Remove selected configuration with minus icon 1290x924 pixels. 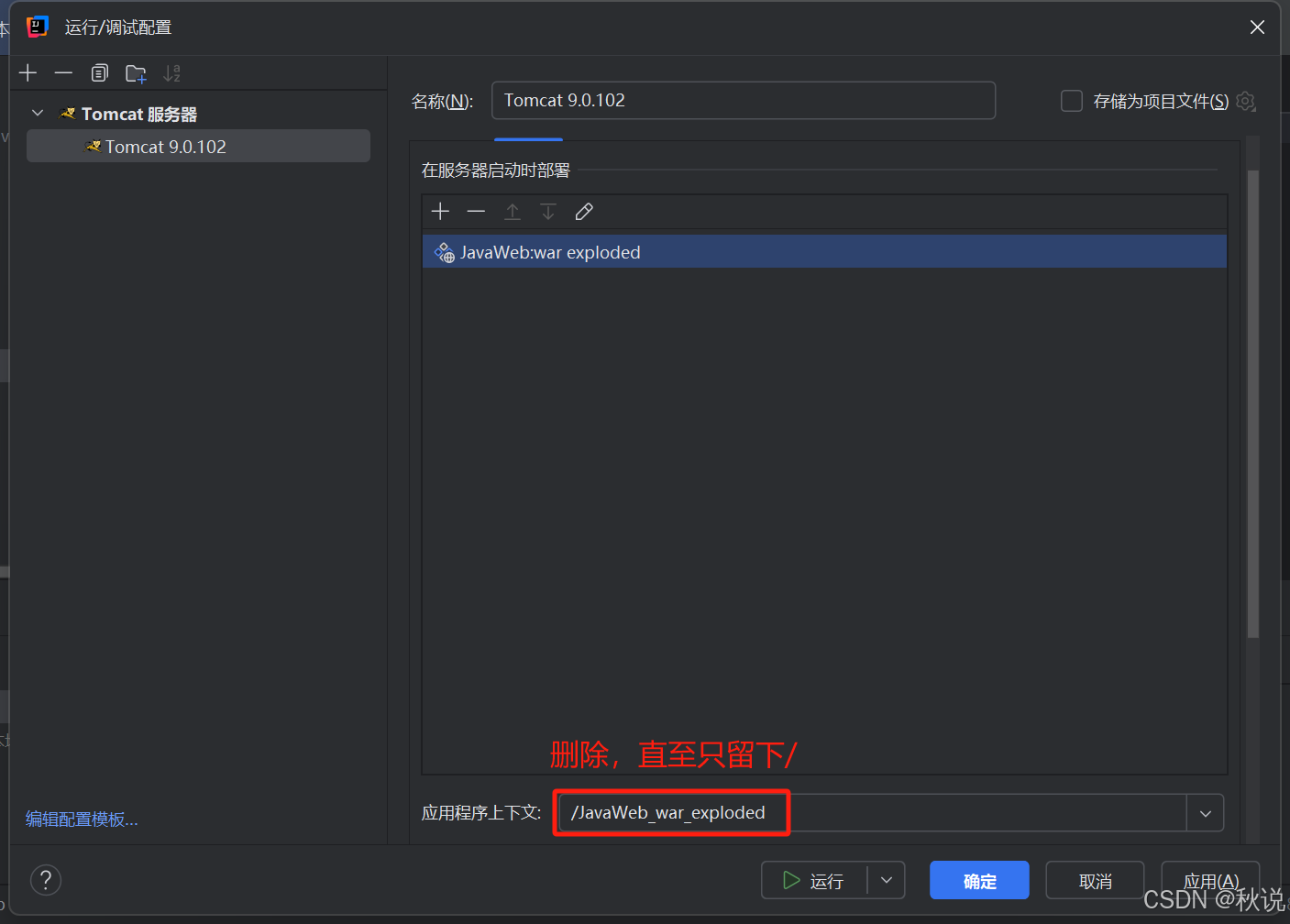63,73
